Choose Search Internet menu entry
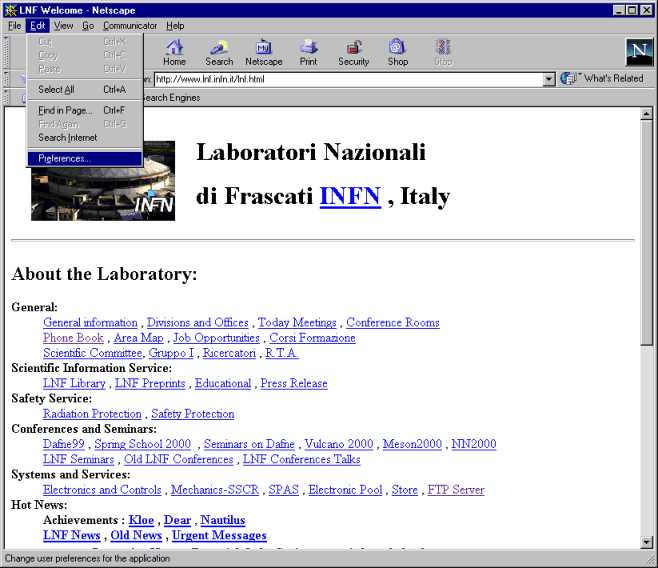The width and height of the screenshot is (658, 568). point(85,138)
